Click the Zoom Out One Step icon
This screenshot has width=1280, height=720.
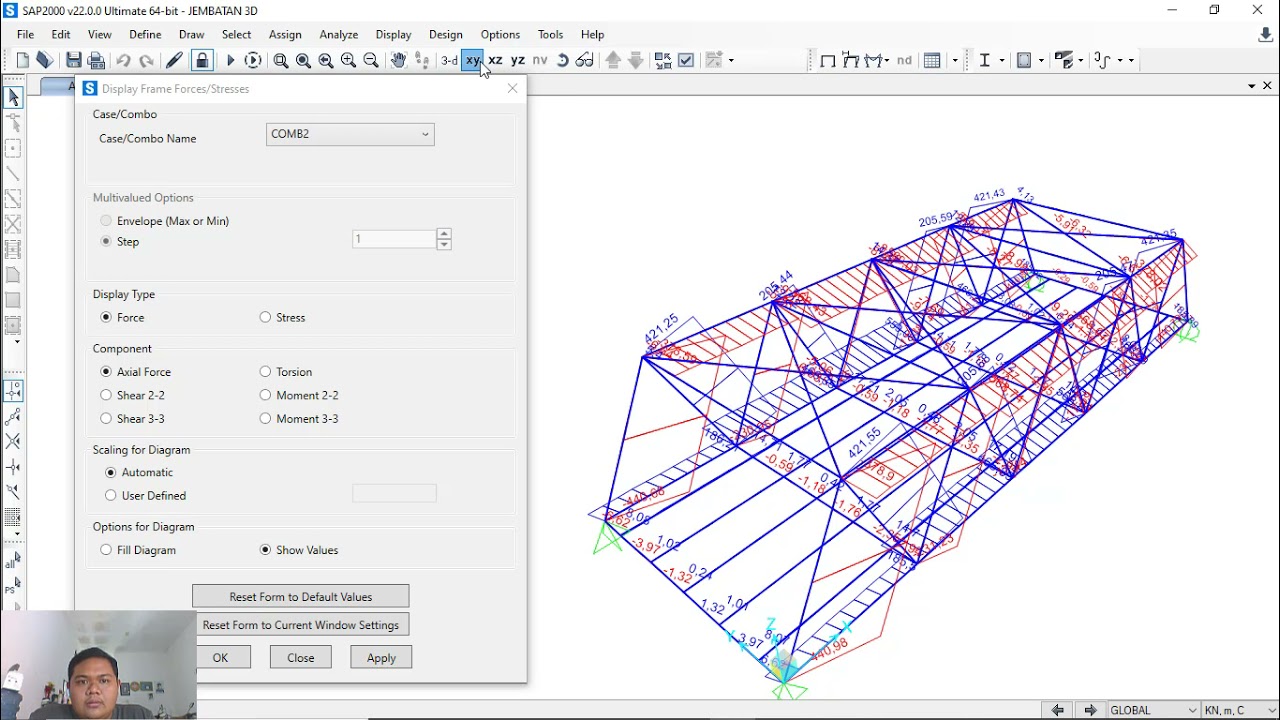pyautogui.click(x=371, y=60)
